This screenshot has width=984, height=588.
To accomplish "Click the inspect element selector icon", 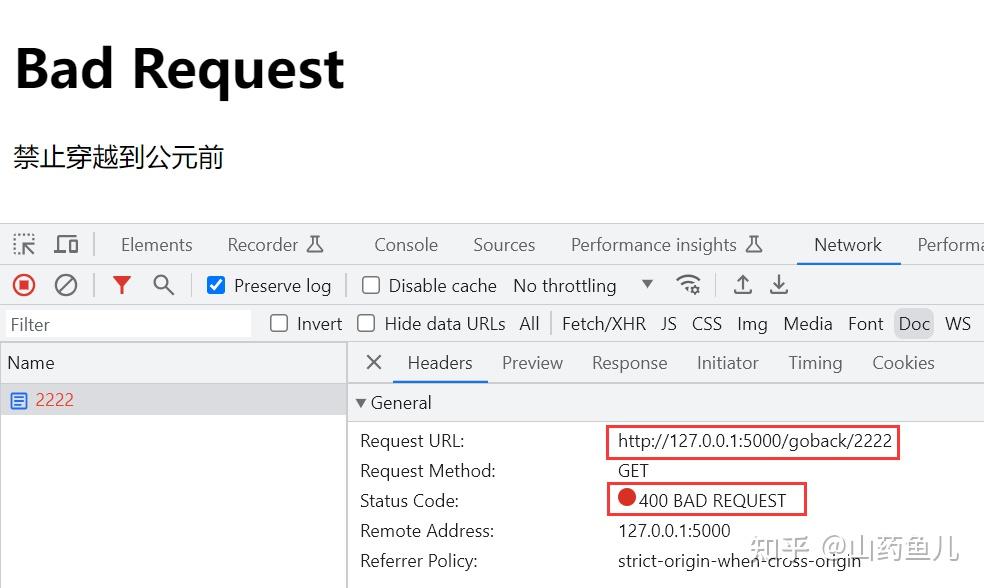I will [x=24, y=245].
